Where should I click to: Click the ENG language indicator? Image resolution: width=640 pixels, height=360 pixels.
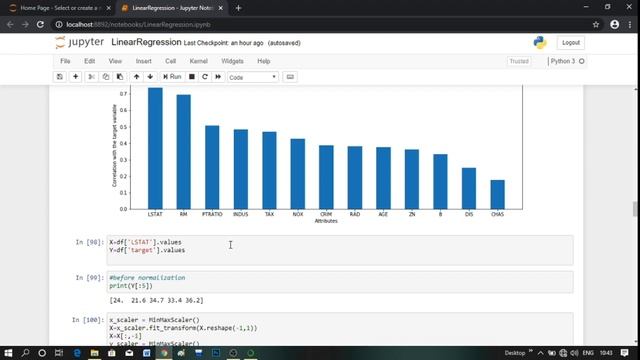click(x=588, y=353)
